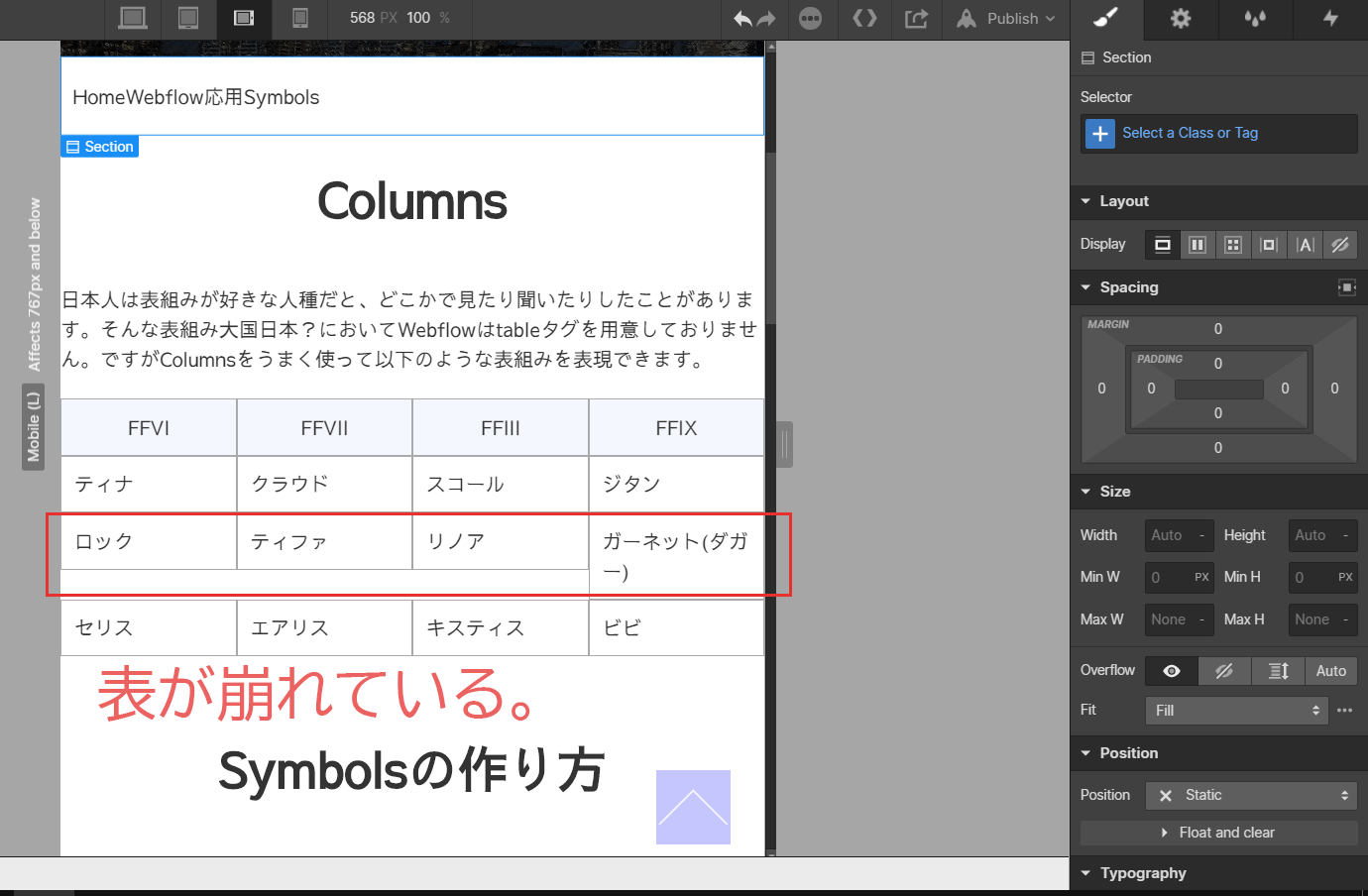Set overflow to Visible
This screenshot has height=896, width=1368.
(x=1172, y=671)
